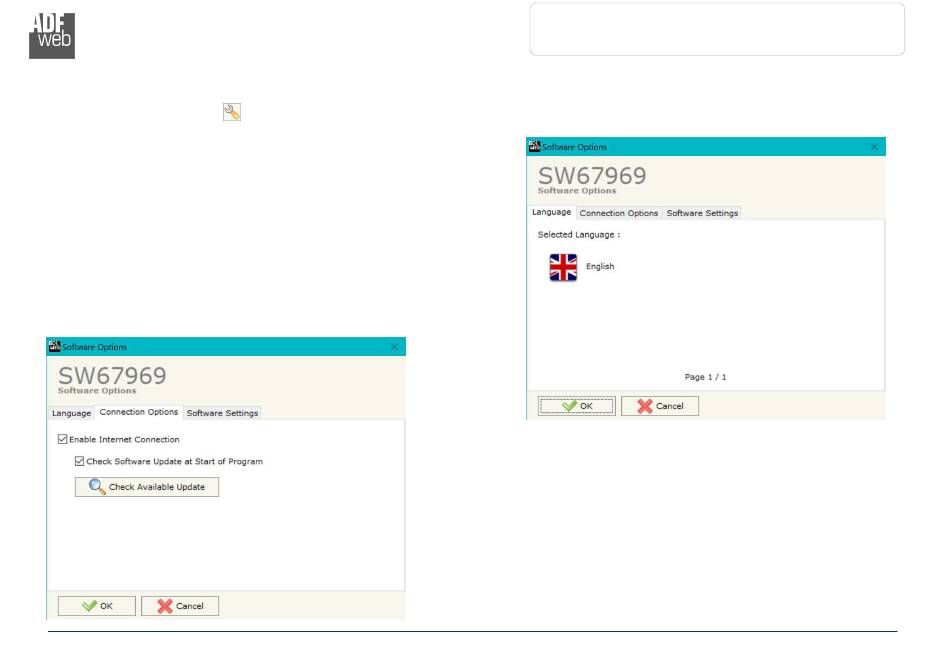Toggle Check Software Update at Start checkbox

point(79,461)
